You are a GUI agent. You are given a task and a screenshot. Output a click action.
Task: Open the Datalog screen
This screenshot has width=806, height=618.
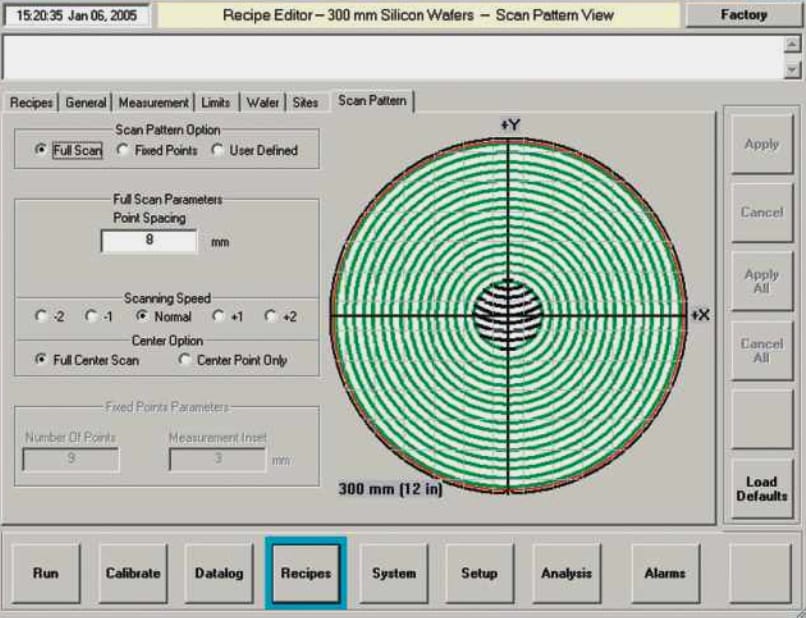click(219, 573)
